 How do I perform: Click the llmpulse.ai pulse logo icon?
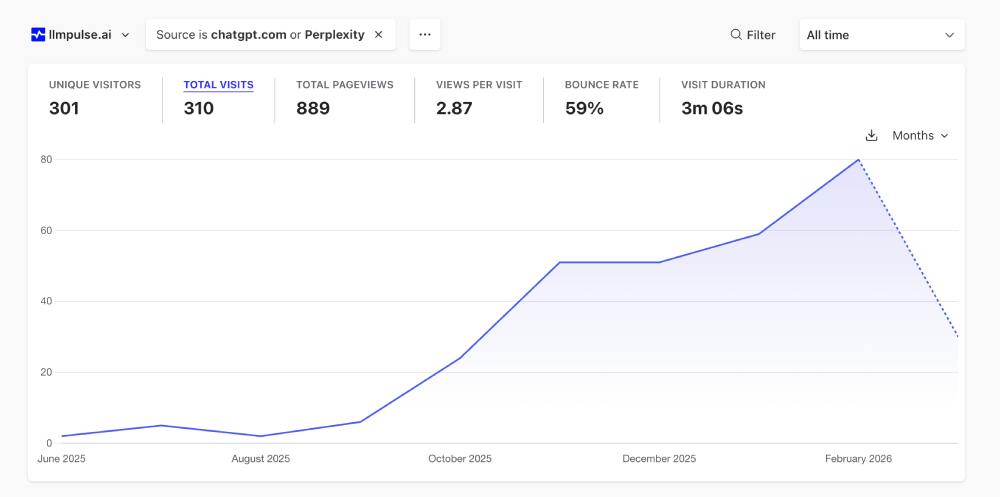click(x=38, y=35)
